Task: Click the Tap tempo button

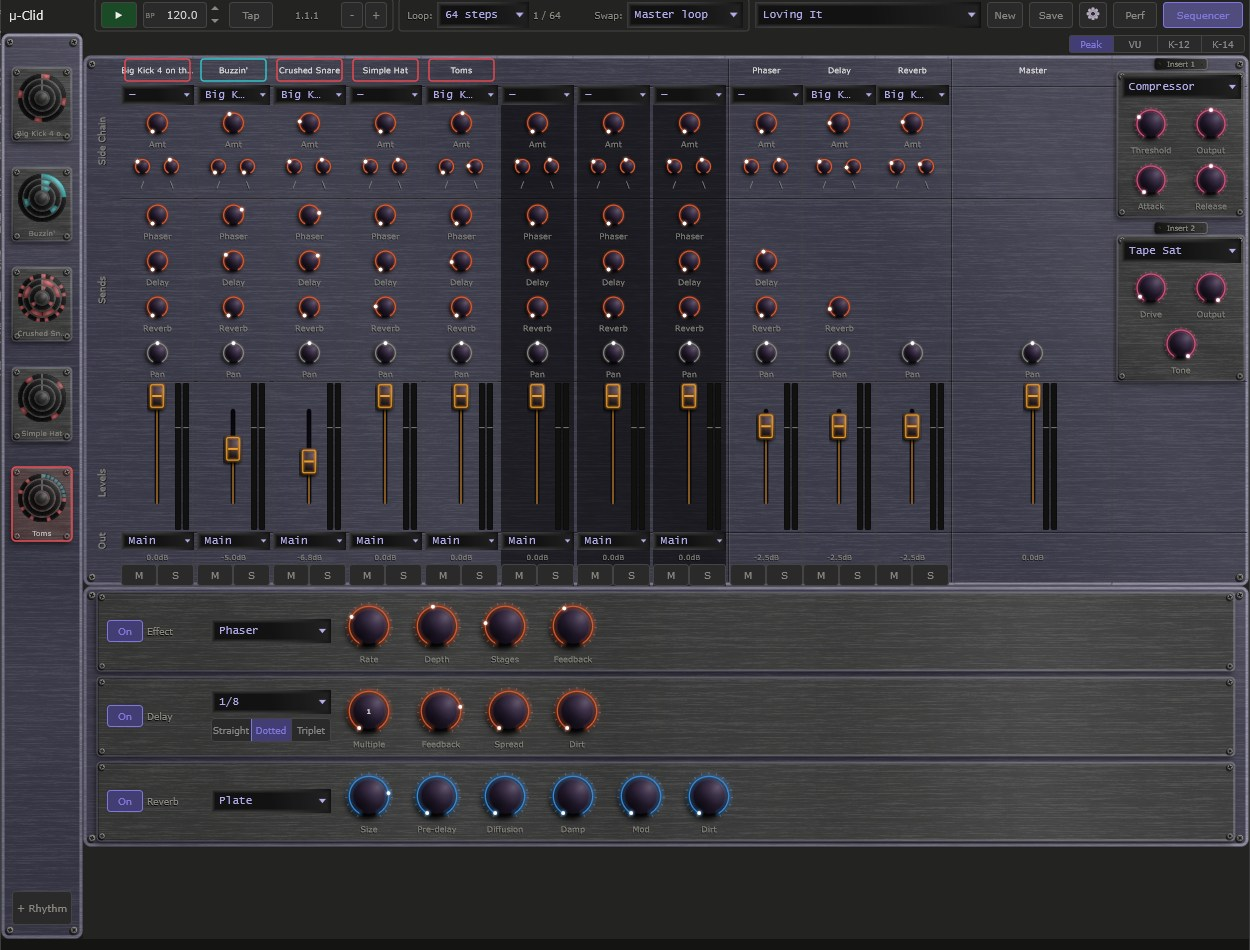Action: pos(251,15)
